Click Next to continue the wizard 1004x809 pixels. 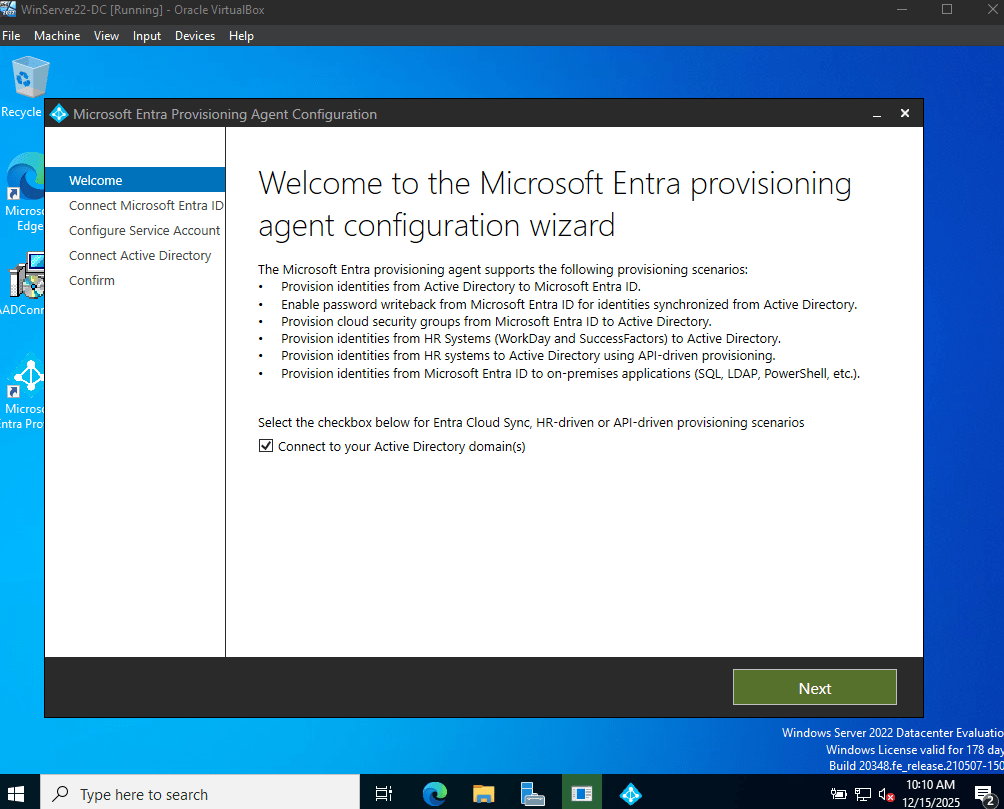tap(814, 687)
